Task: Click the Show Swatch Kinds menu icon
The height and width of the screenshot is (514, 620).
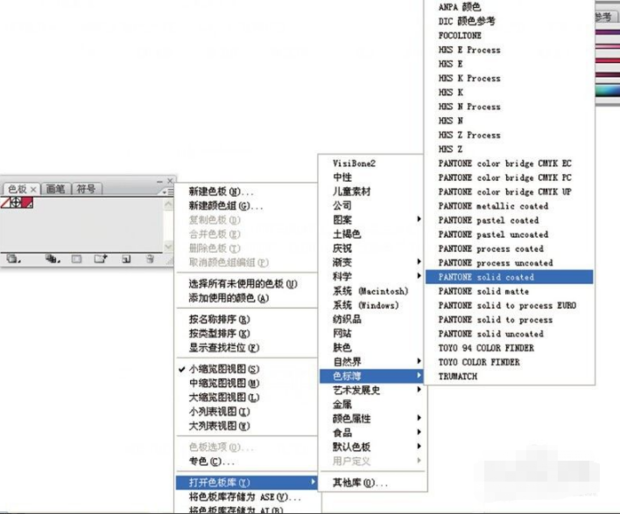Action: (52, 259)
